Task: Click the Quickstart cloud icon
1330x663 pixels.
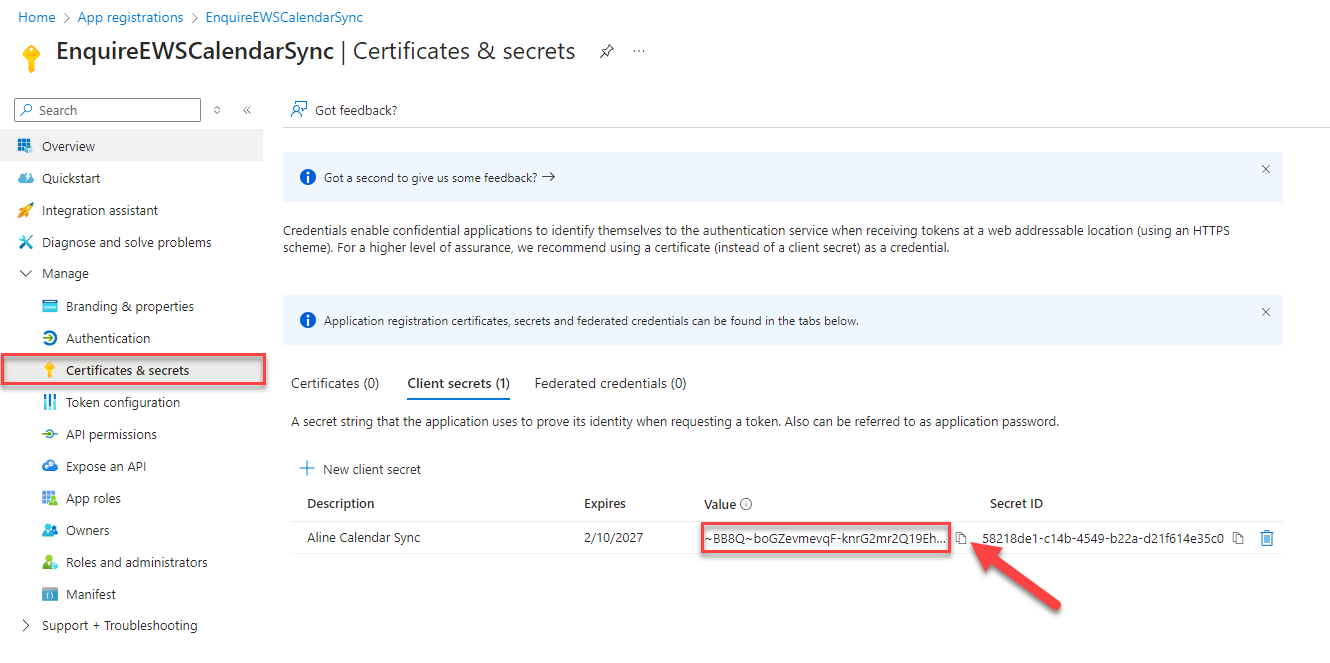Action: 25,178
